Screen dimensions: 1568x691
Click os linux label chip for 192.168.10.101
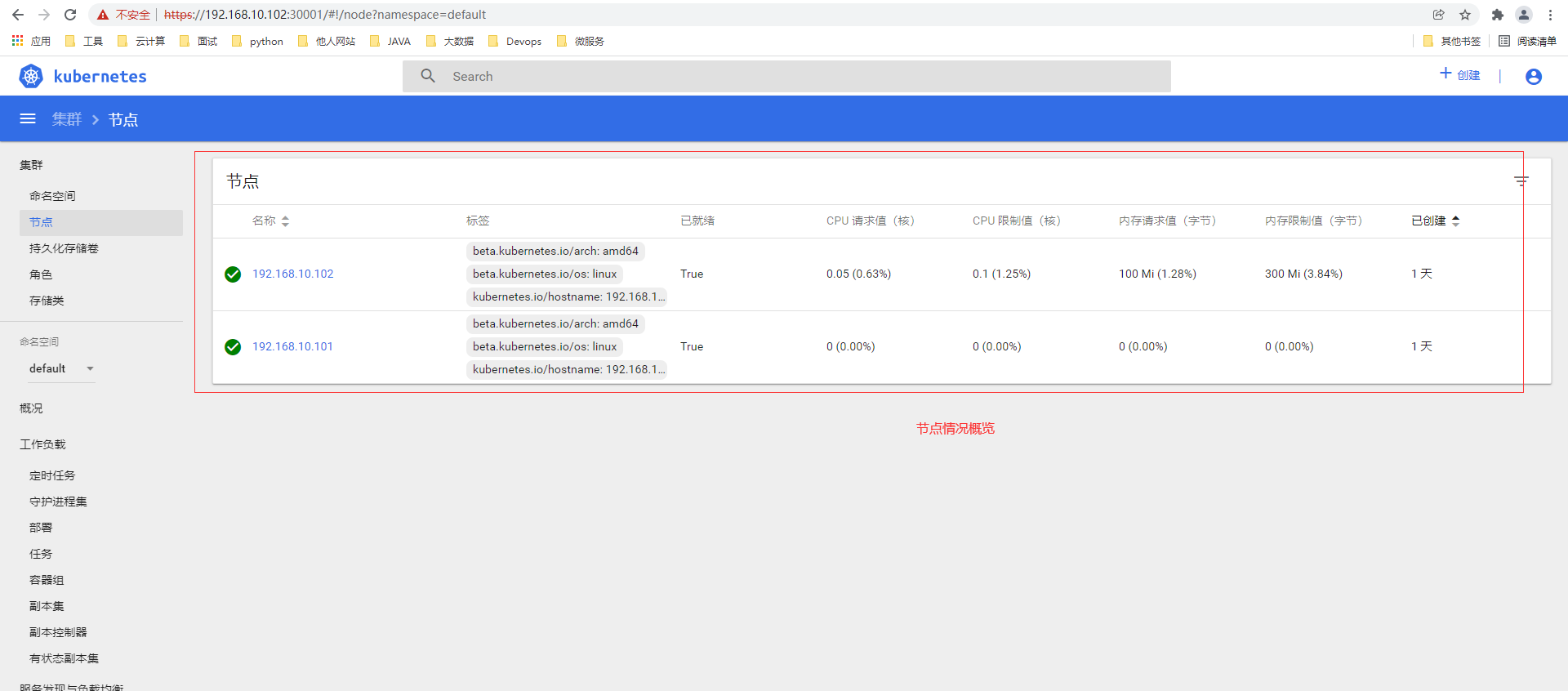coord(545,346)
